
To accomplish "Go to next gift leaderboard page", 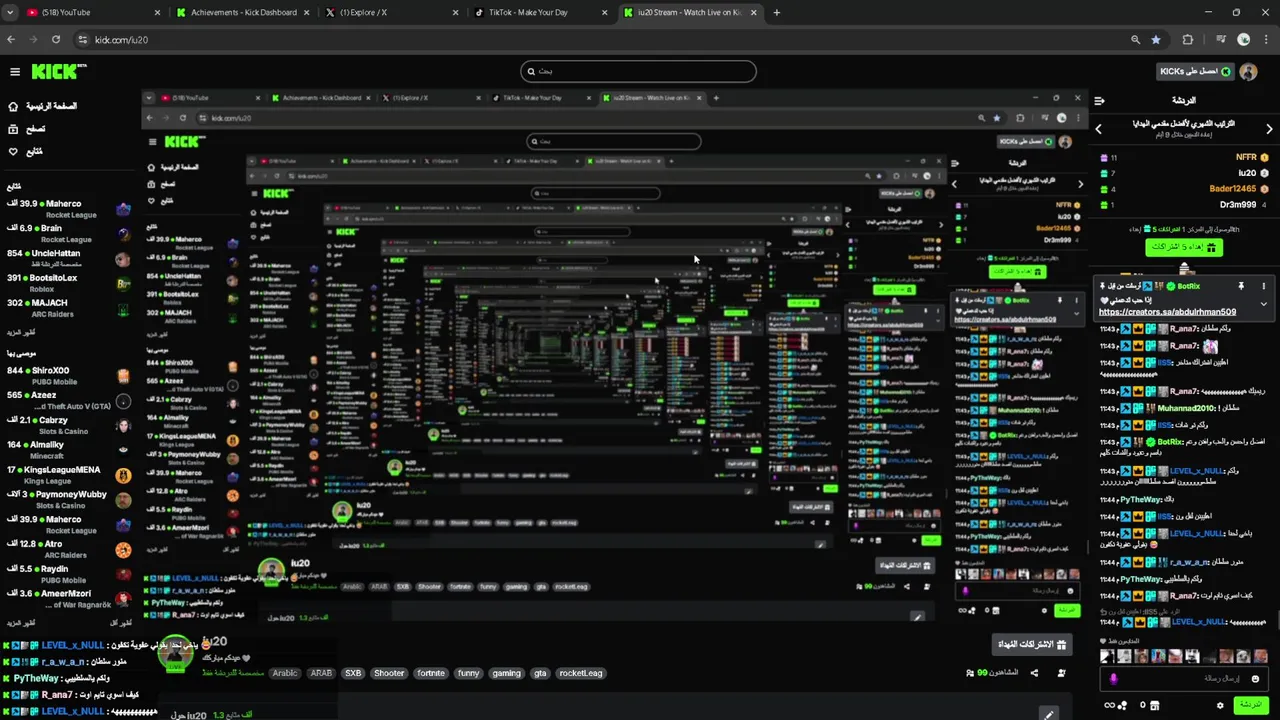I will point(1270,129).
